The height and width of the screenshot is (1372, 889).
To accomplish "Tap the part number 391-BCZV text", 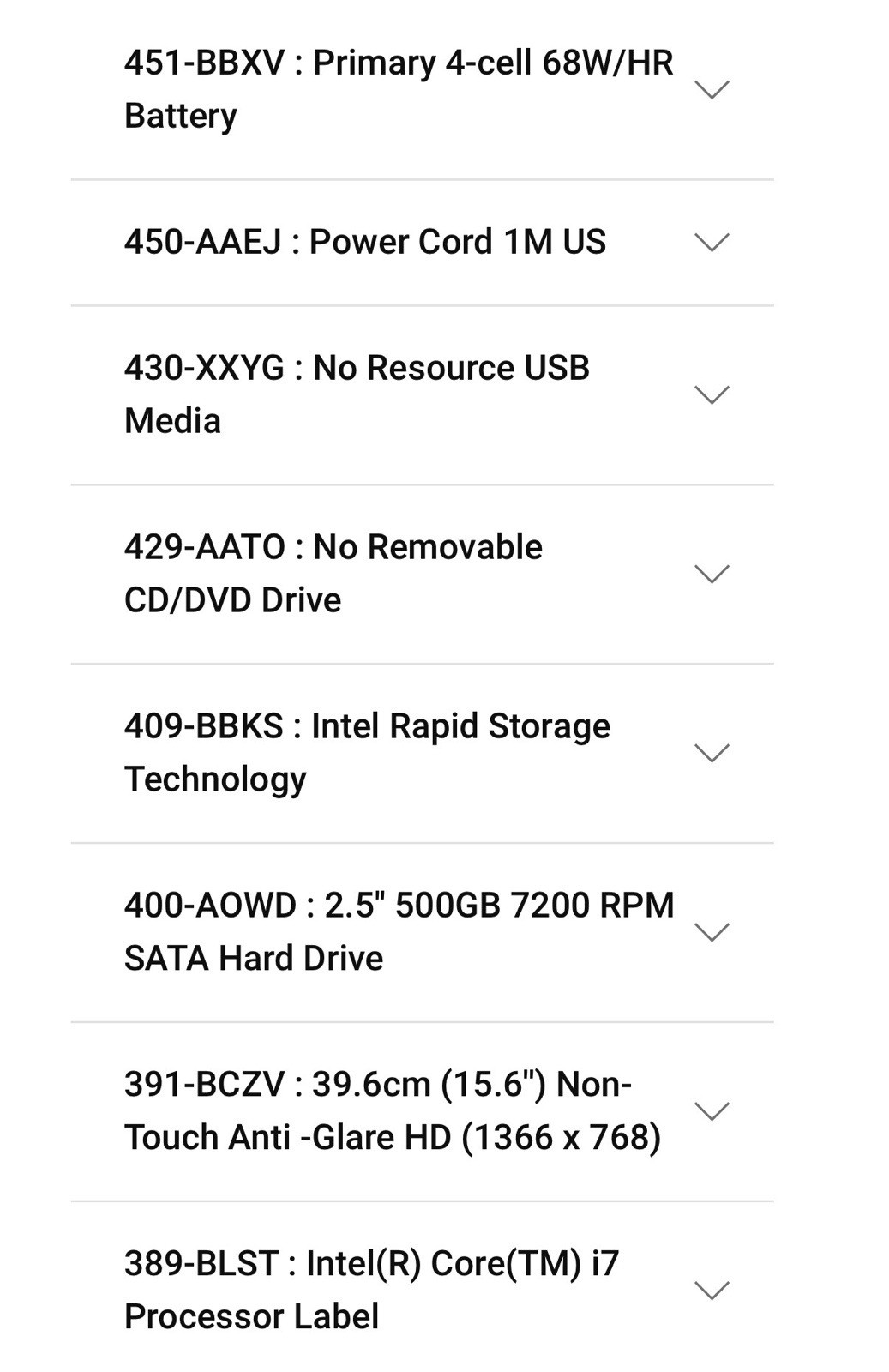I will click(204, 1085).
